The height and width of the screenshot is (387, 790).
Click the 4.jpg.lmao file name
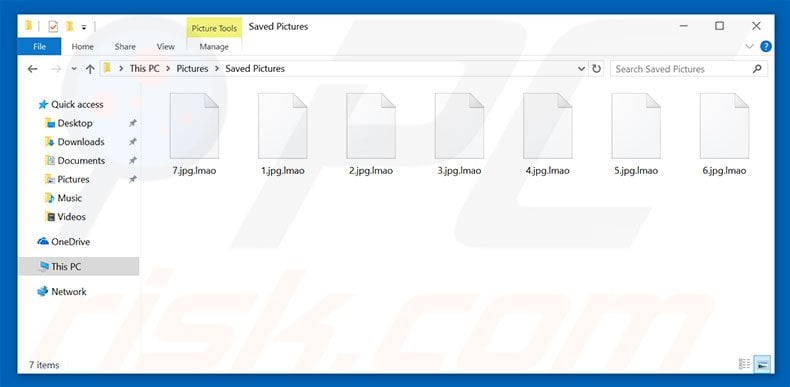pyautogui.click(x=548, y=170)
